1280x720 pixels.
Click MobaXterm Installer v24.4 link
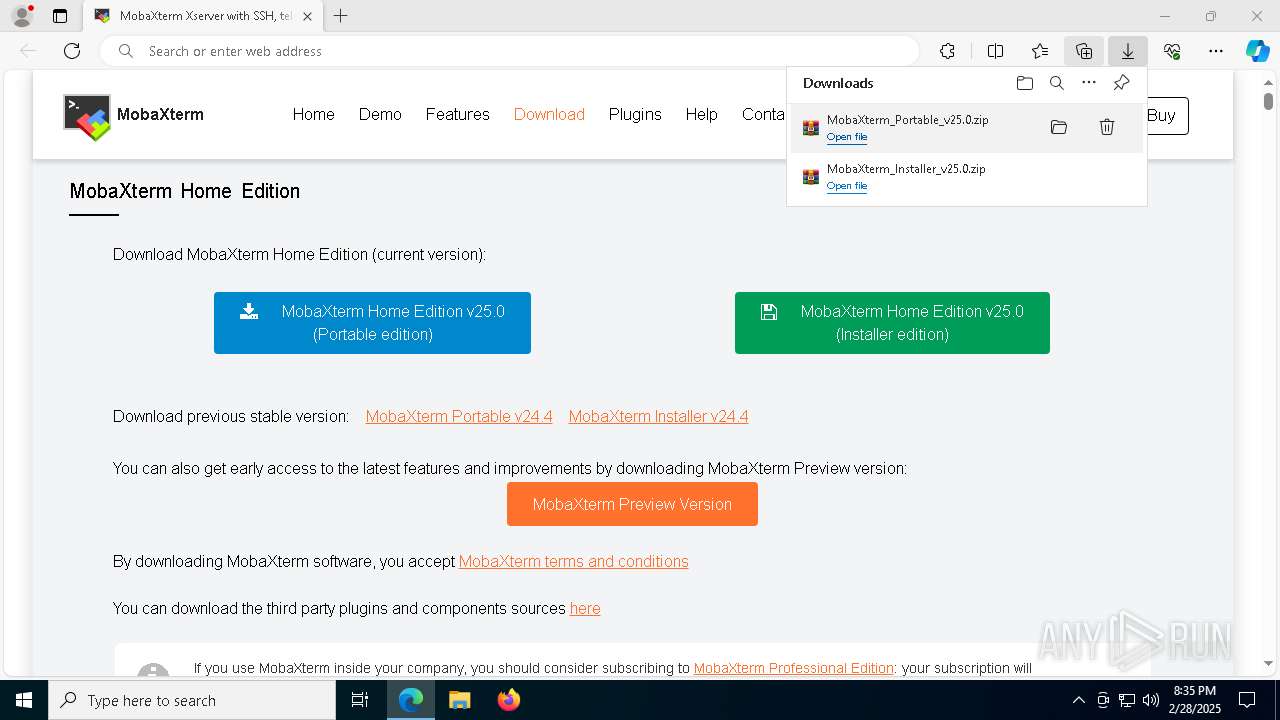click(658, 417)
